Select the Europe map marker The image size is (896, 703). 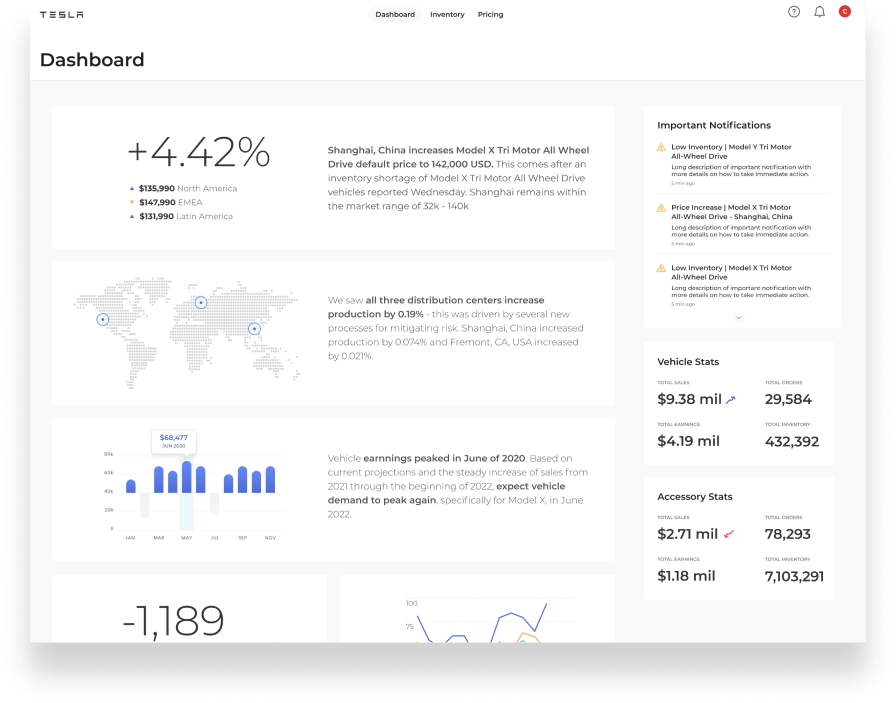coord(201,302)
